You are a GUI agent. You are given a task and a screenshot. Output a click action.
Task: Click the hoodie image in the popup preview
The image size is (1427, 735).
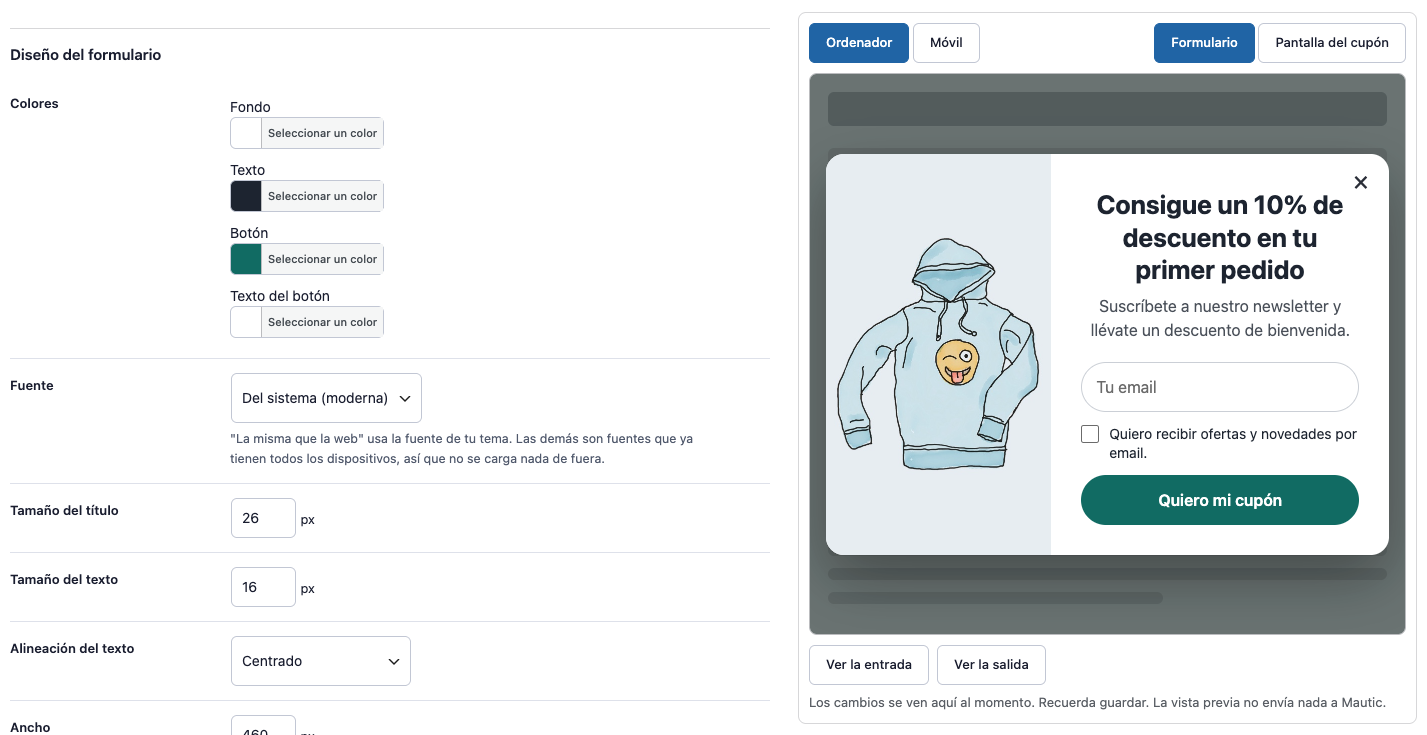pos(938,354)
